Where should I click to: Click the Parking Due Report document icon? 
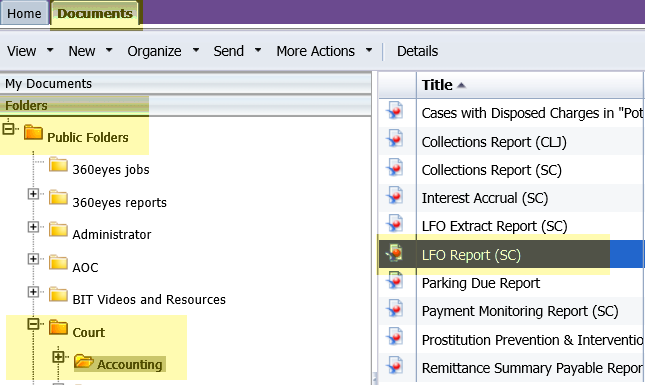395,281
